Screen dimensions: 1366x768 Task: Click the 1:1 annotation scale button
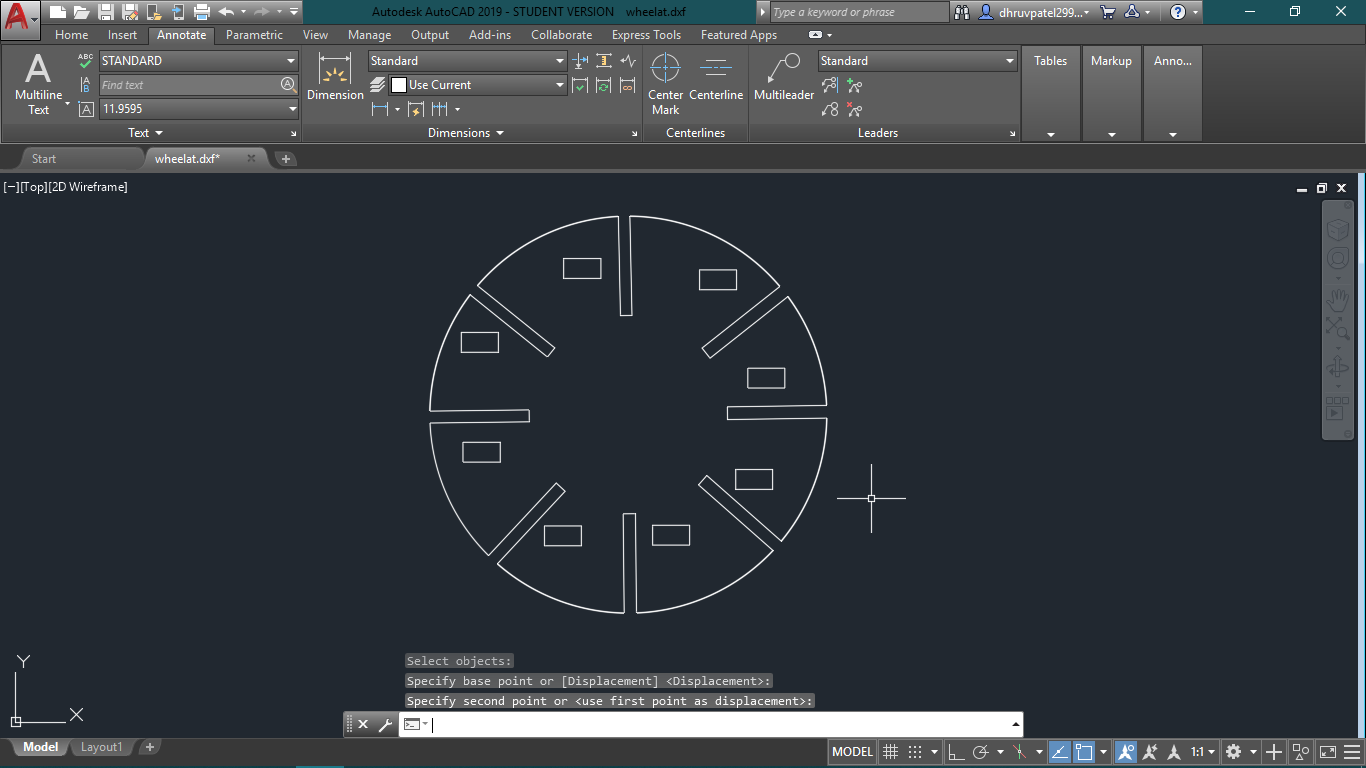coord(1201,752)
